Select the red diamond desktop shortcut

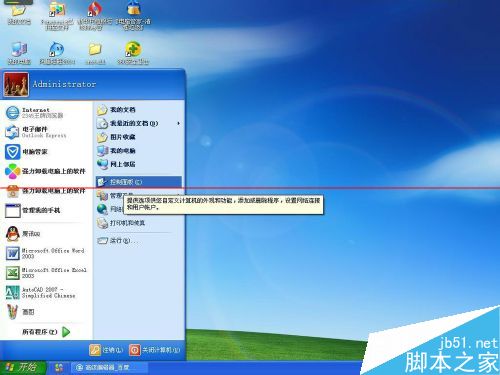coord(95,16)
